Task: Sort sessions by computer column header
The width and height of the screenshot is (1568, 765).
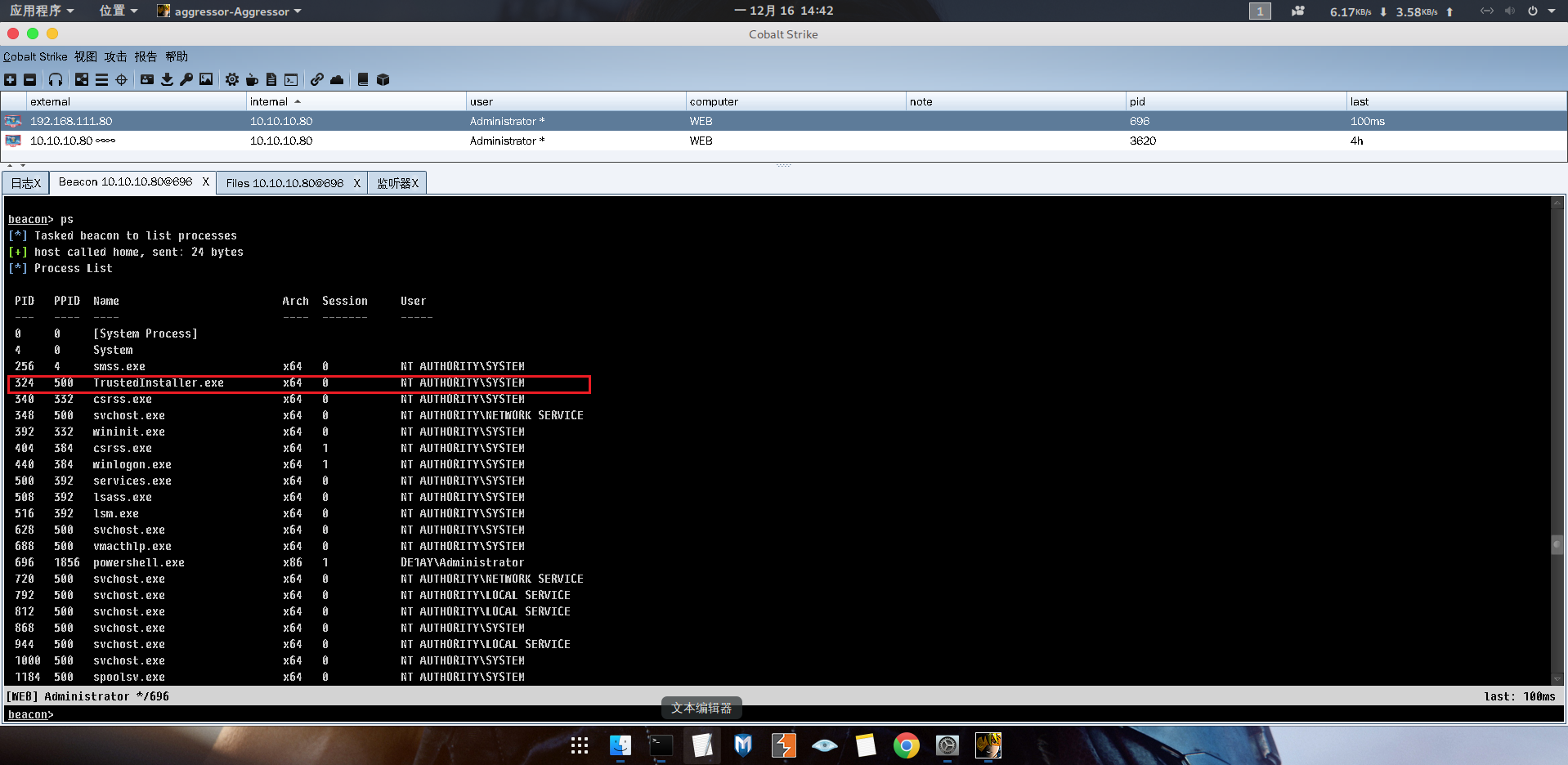Action: pos(796,101)
